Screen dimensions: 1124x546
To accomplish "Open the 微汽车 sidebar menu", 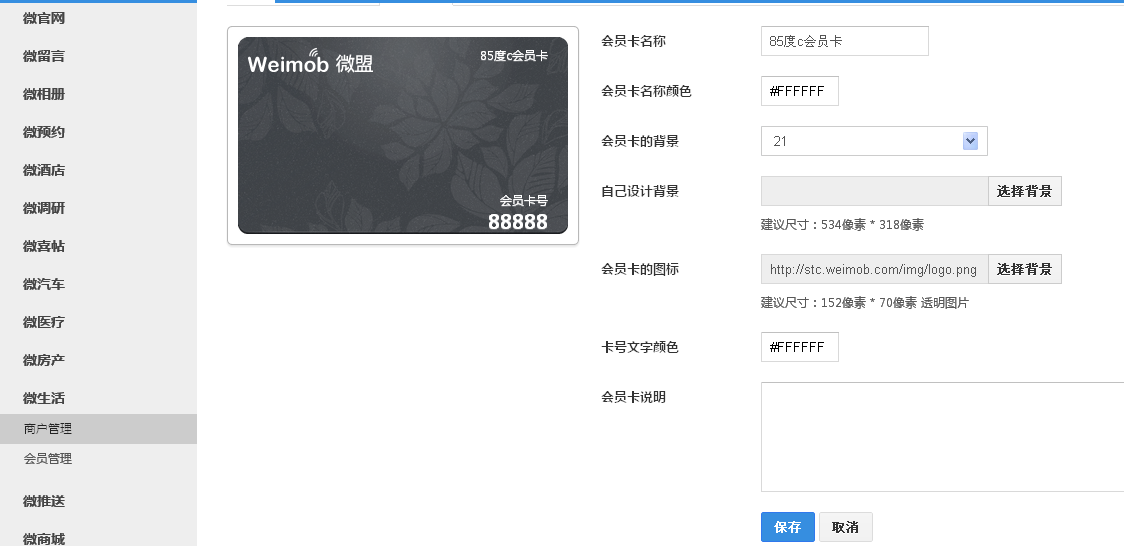I will [44, 284].
